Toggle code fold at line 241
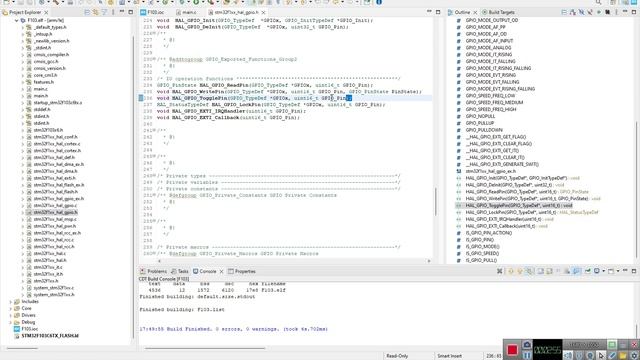This screenshot has width=640, height=360. tap(153, 131)
